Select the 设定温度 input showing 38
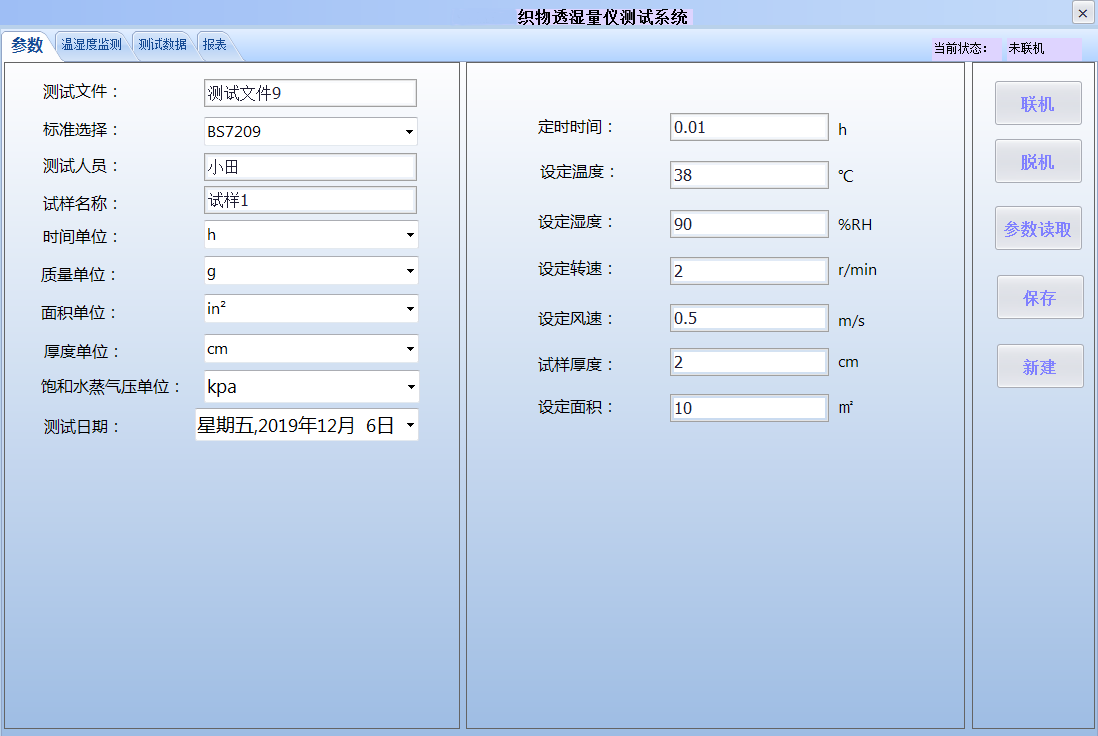 pyautogui.click(x=748, y=174)
